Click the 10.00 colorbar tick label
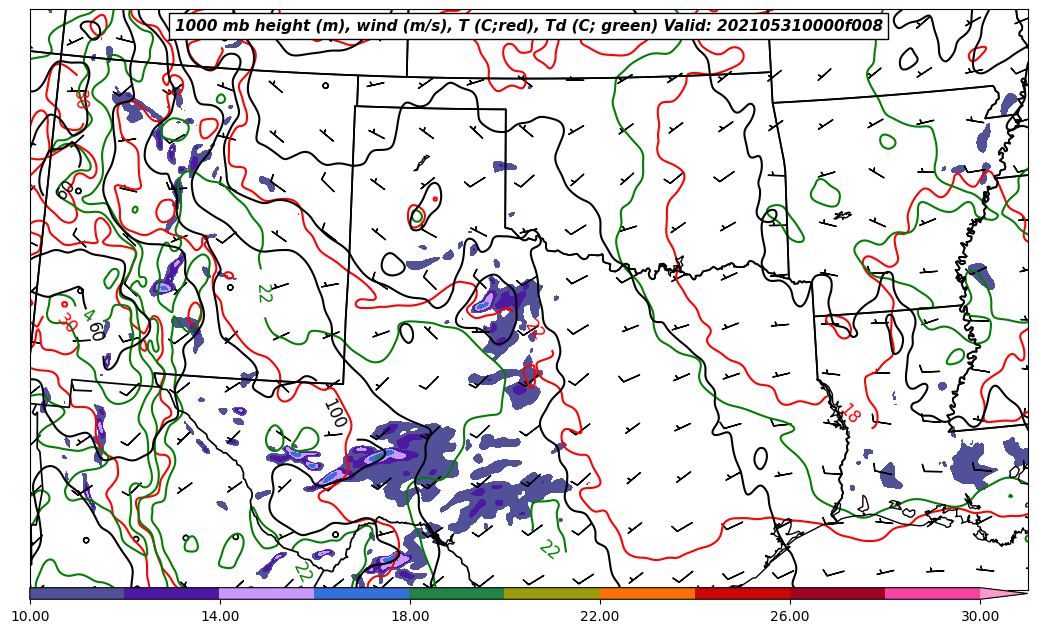This screenshot has width=1037, height=633. [30, 616]
